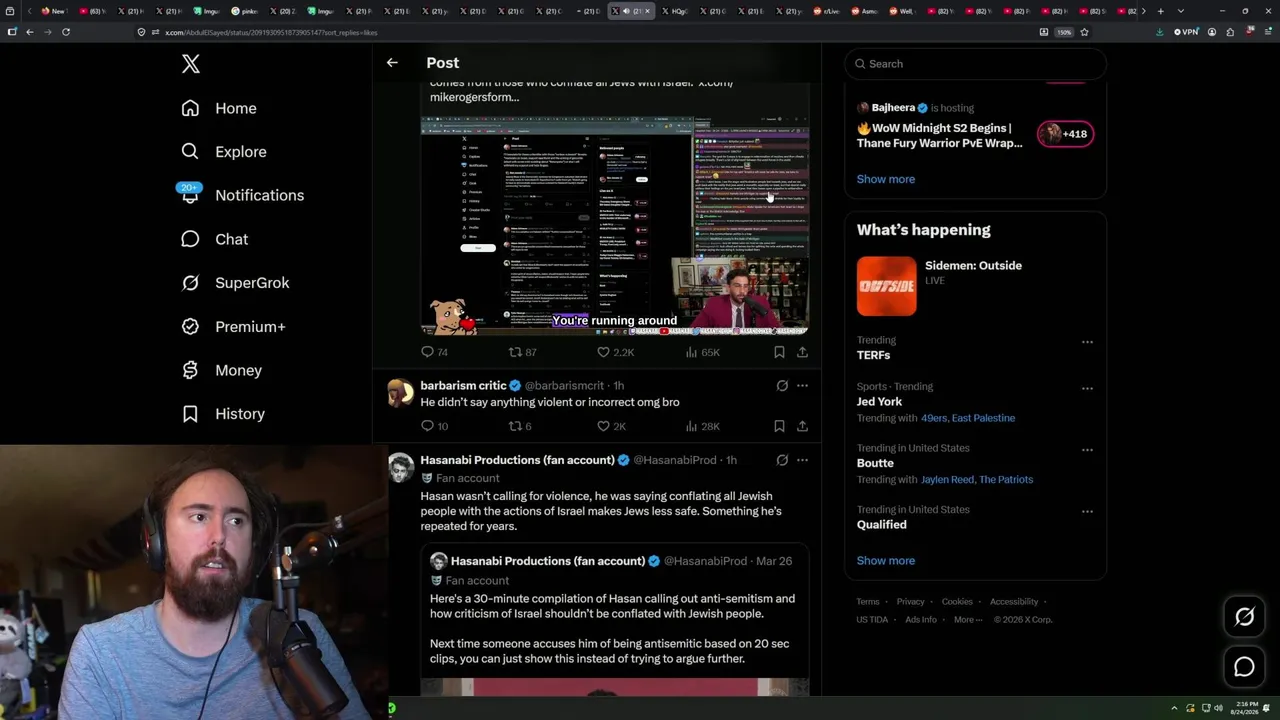Image resolution: width=1280 pixels, height=720 pixels.
Task: Open Chat from the sidebar
Action: point(214,239)
